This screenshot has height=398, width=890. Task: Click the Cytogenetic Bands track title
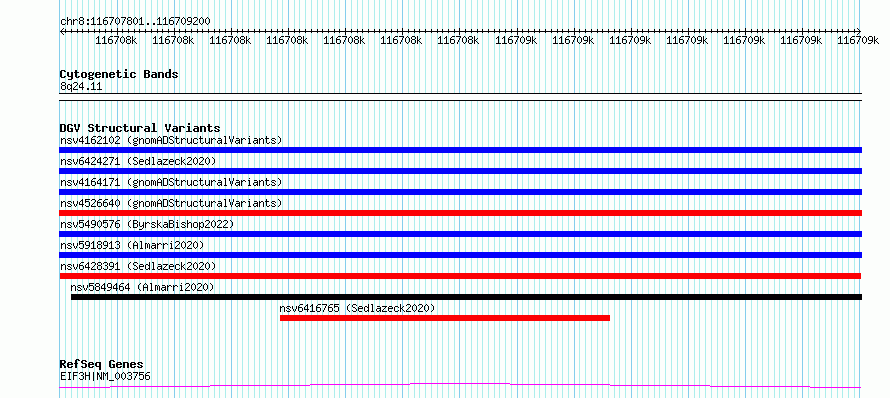tap(119, 74)
